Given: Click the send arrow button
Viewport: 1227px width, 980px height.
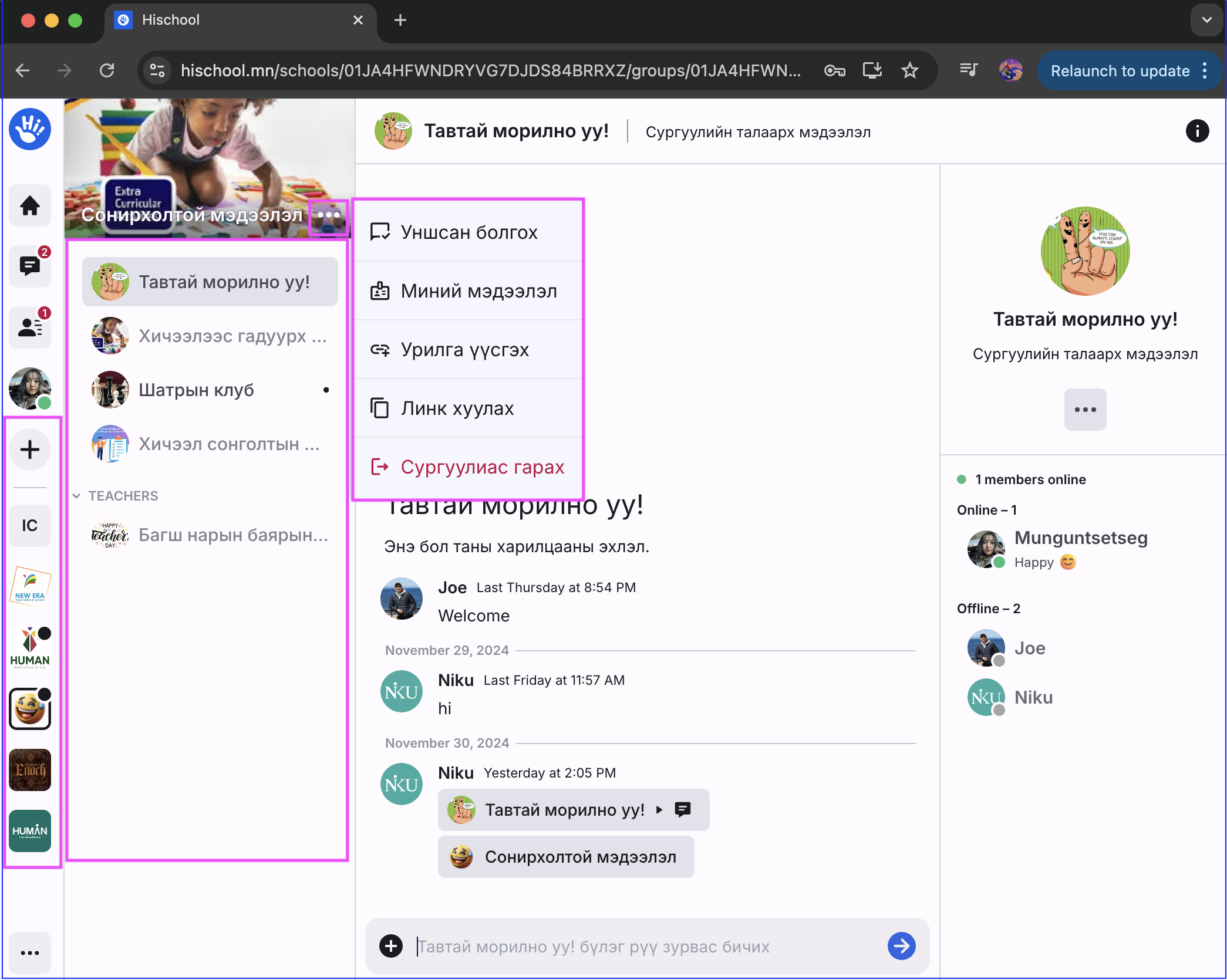Looking at the screenshot, I should pyautogui.click(x=901, y=946).
